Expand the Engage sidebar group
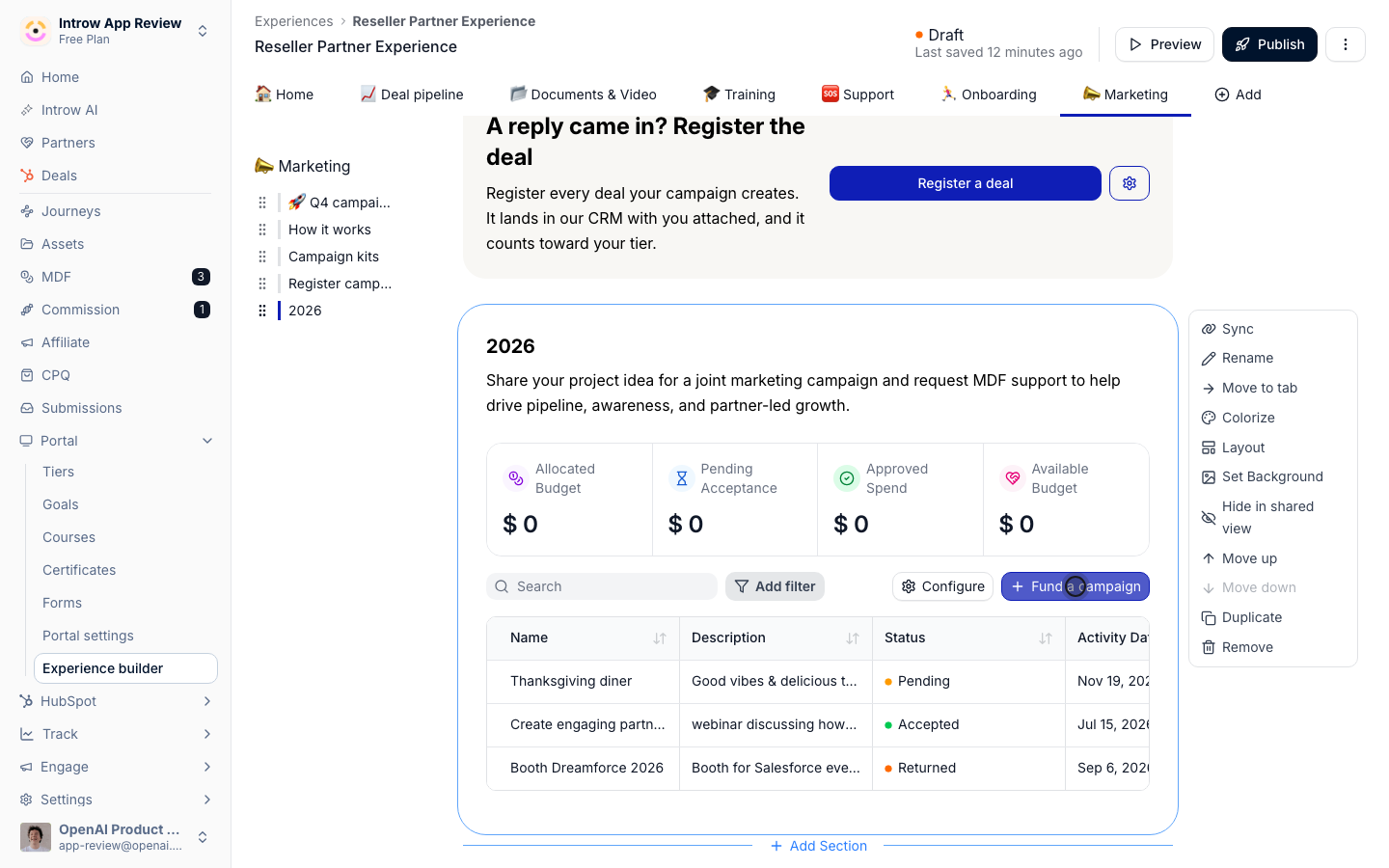 (207, 767)
